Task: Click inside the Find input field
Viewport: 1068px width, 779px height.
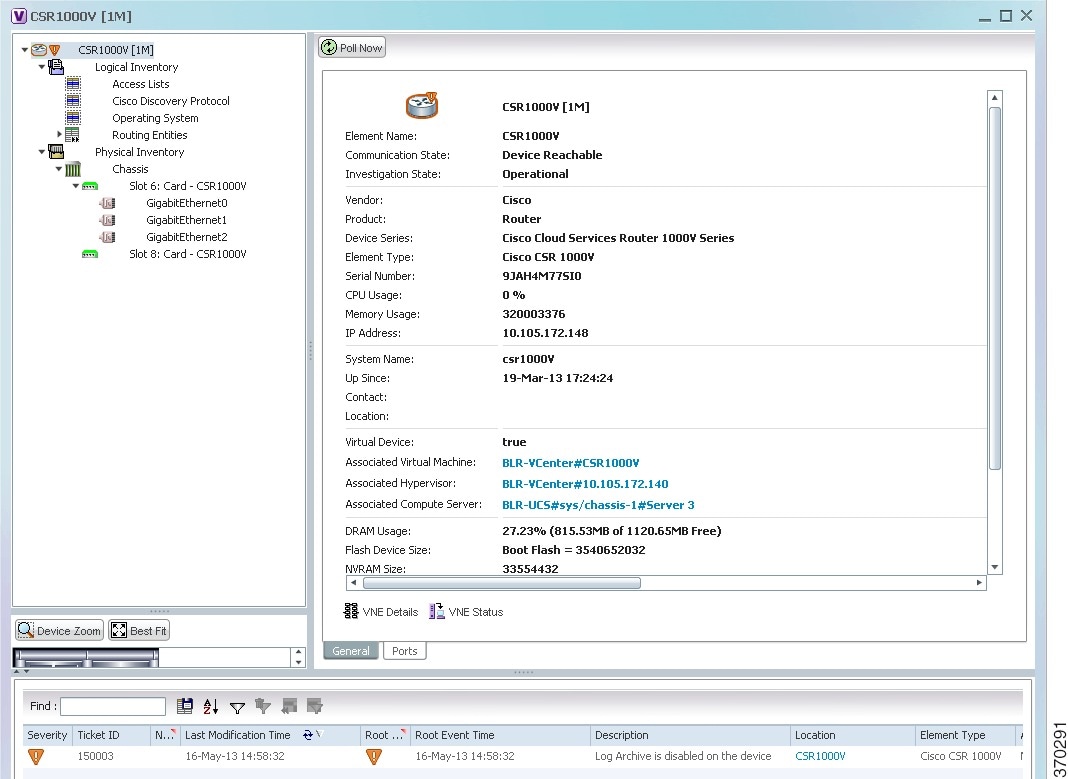Action: pos(113,706)
